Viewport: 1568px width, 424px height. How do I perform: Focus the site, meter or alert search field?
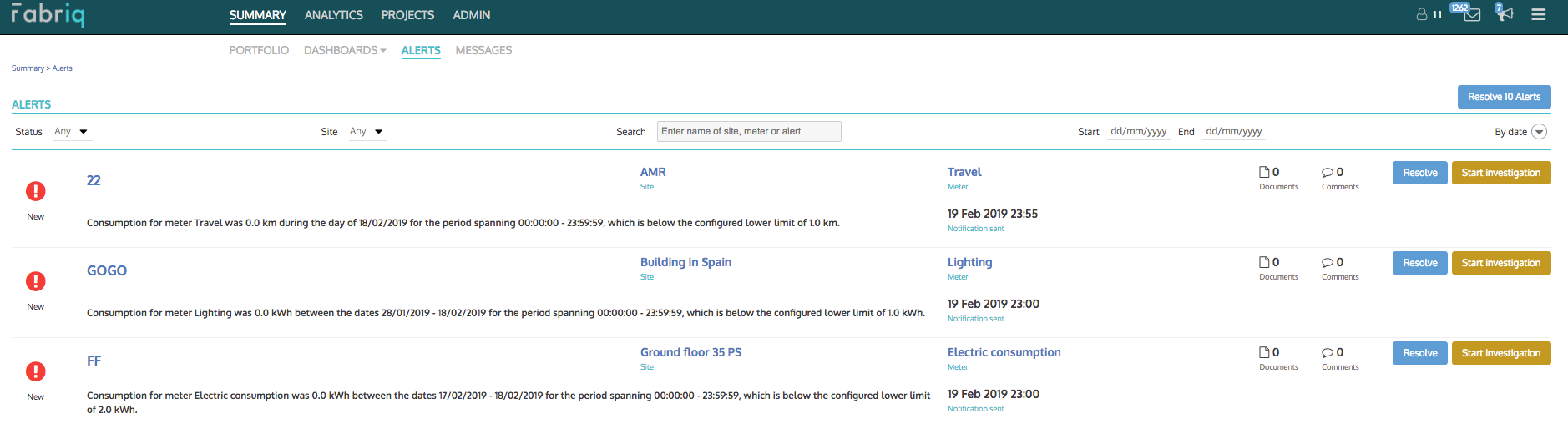click(749, 131)
